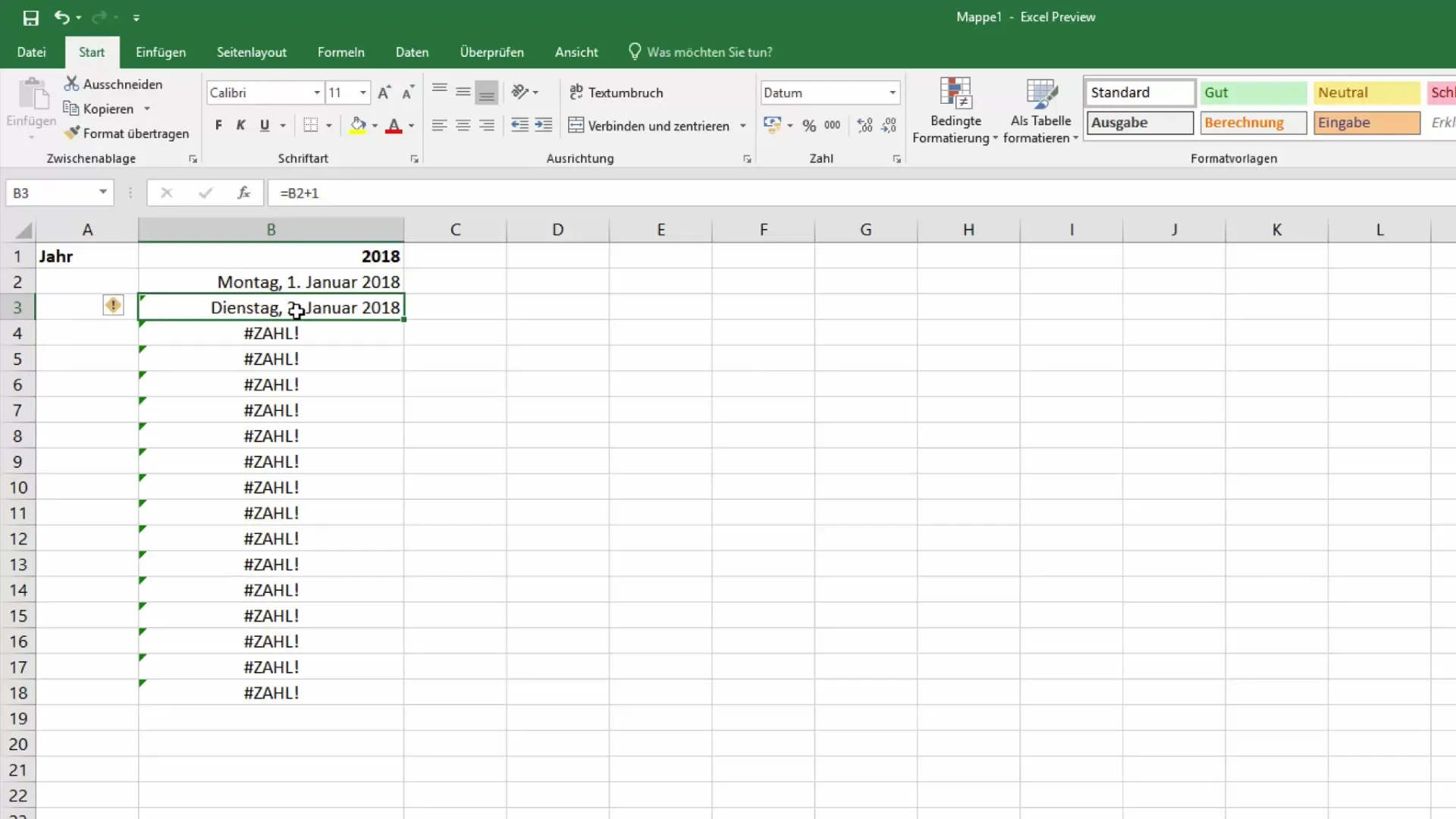Viewport: 1456px width, 819px height.
Task: Decrease font size with the small A icon
Action: coord(407,93)
